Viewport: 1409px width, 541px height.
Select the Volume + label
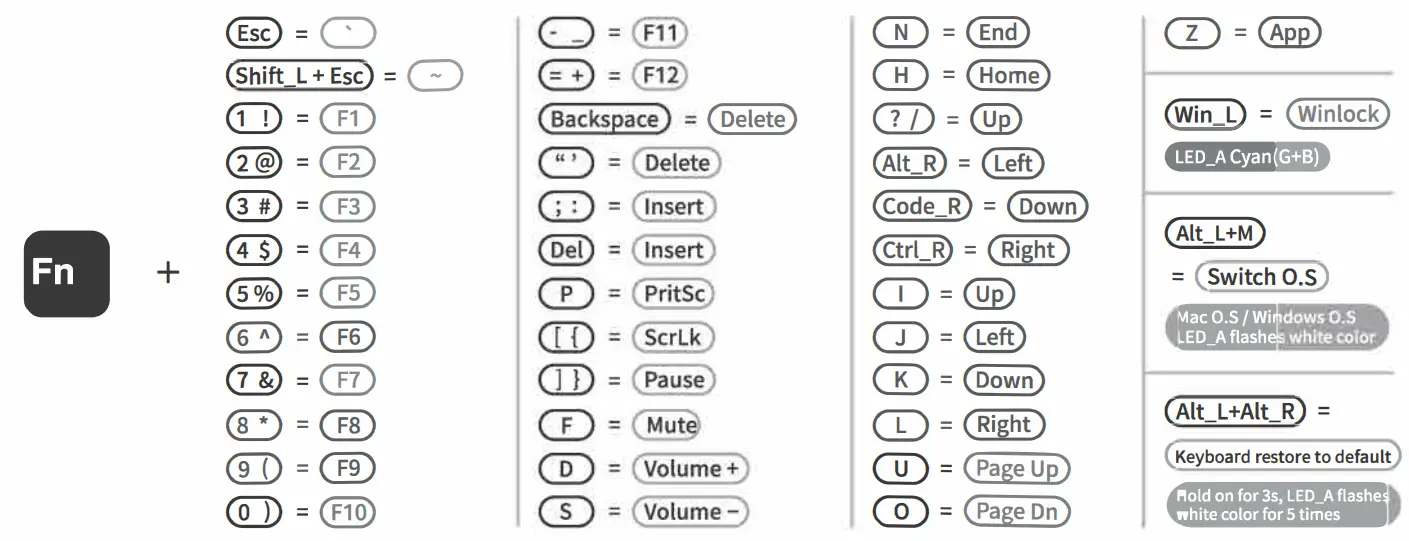tap(690, 469)
